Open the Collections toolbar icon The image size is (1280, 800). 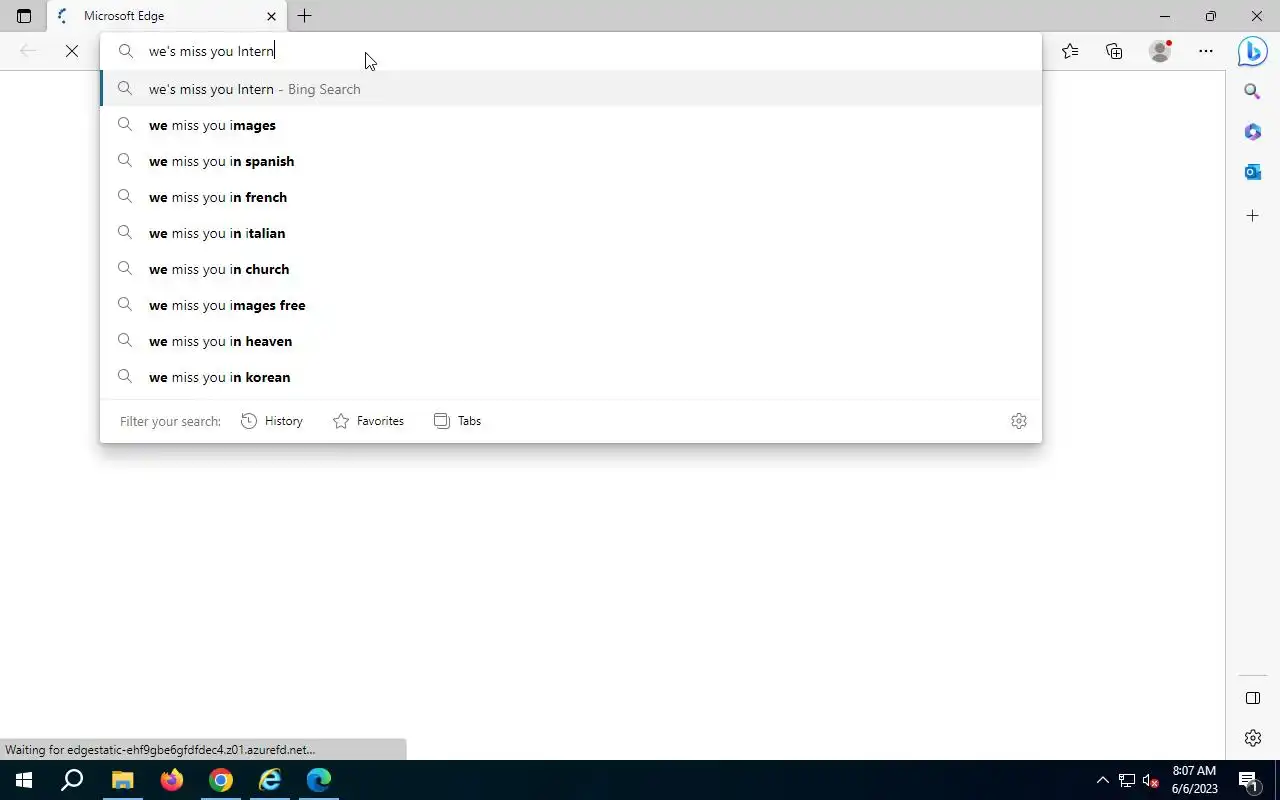1114,51
